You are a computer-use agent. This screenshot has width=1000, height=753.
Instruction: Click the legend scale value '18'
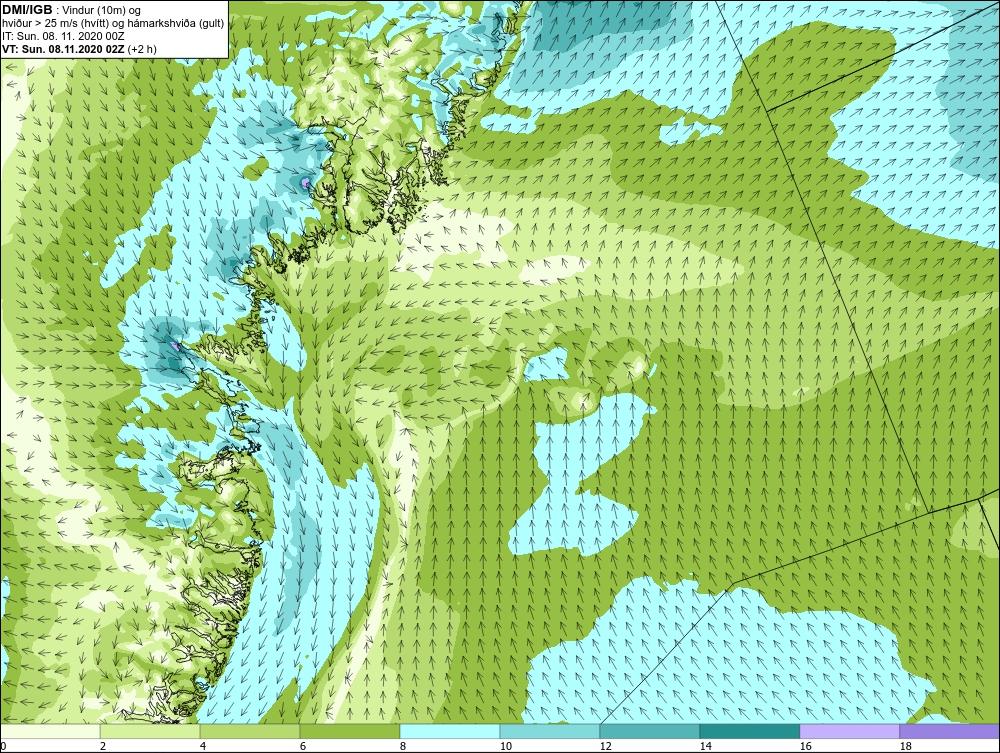pyautogui.click(x=906, y=746)
